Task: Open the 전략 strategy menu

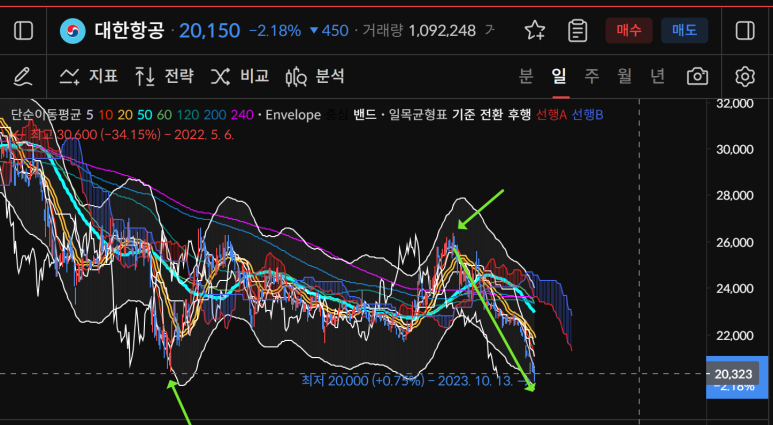Action: [x=164, y=76]
